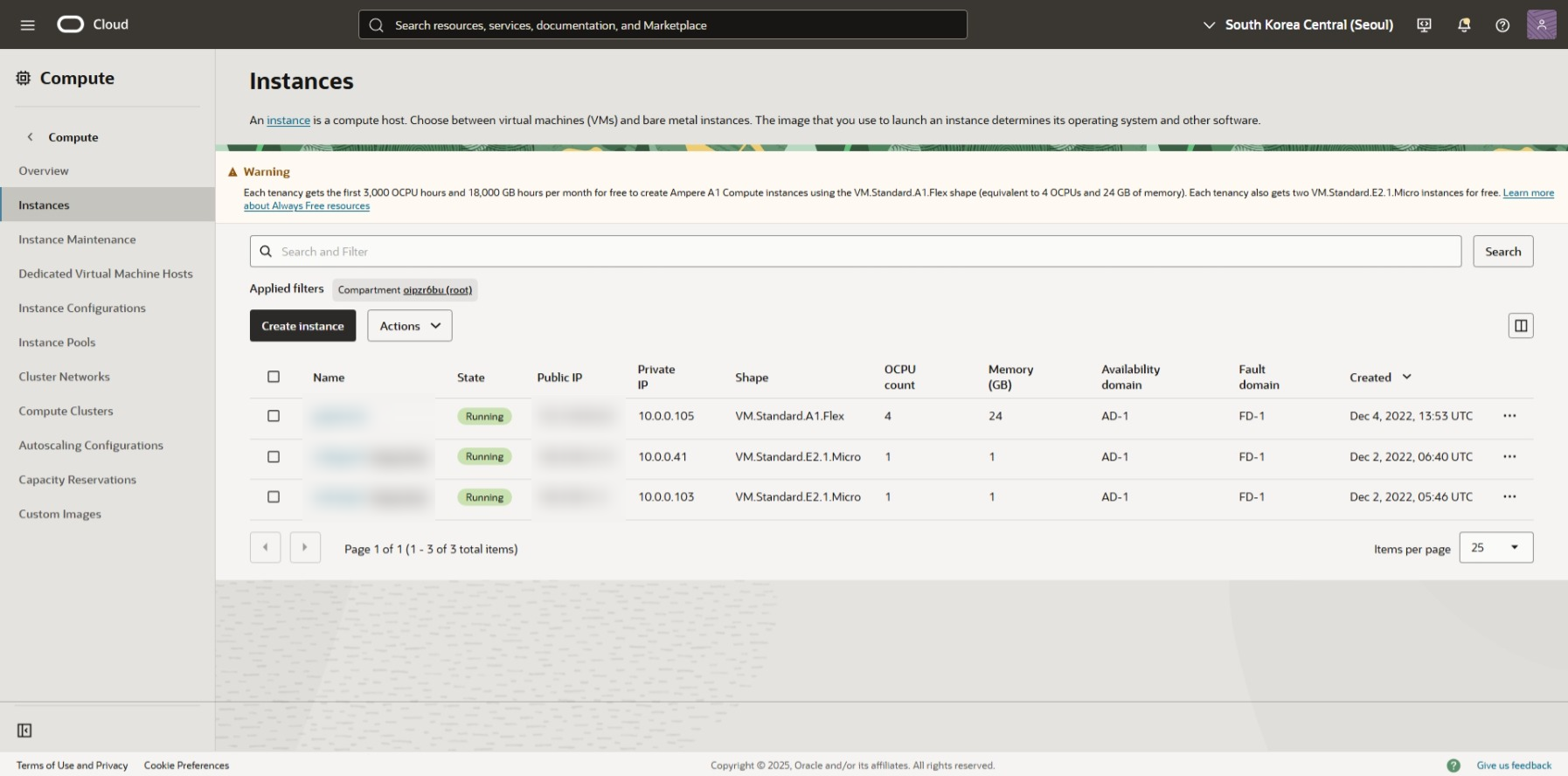The width and height of the screenshot is (1568, 776).
Task: Open the items per page dropdown
Action: (x=1495, y=548)
